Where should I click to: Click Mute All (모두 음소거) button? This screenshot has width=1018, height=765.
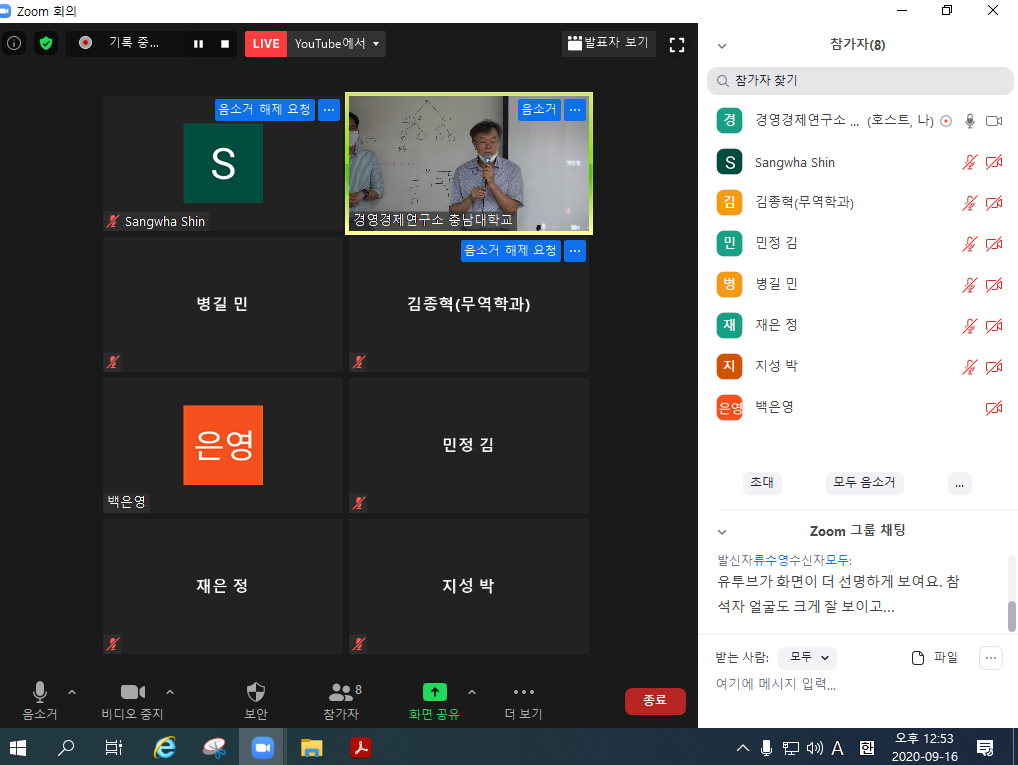864,483
